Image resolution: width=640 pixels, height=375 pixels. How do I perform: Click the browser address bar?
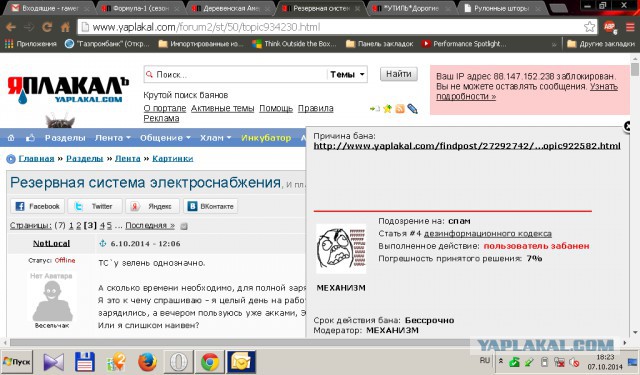tap(331, 27)
